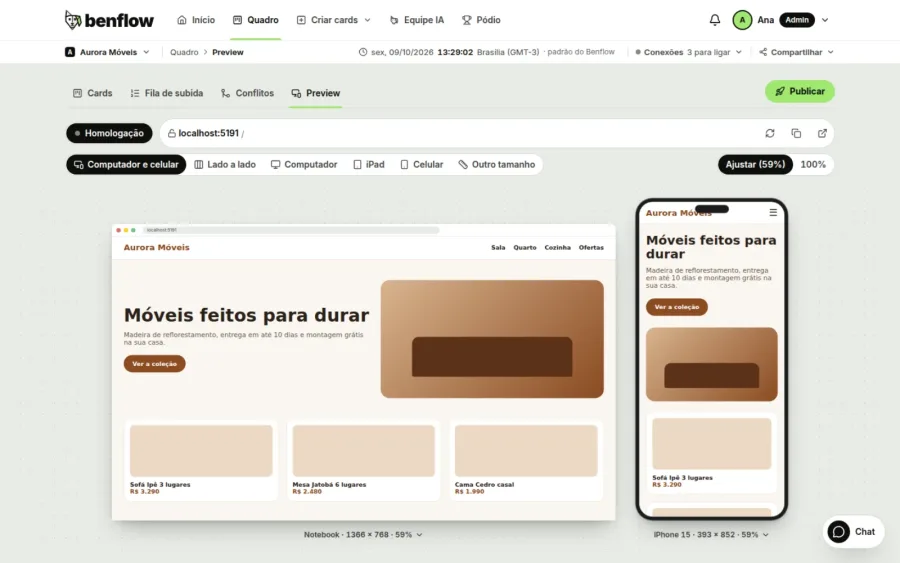Switch to the Cards tab

click(92, 93)
